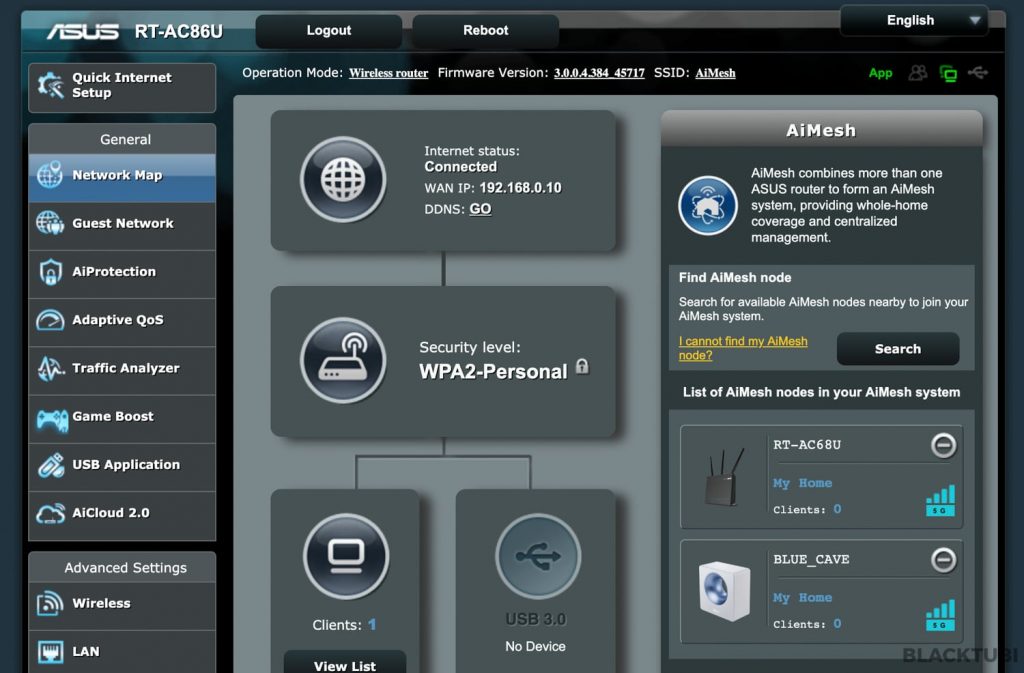Screen dimensions: 1024x673
Task: Click the clients computer icon
Action: 346,556
